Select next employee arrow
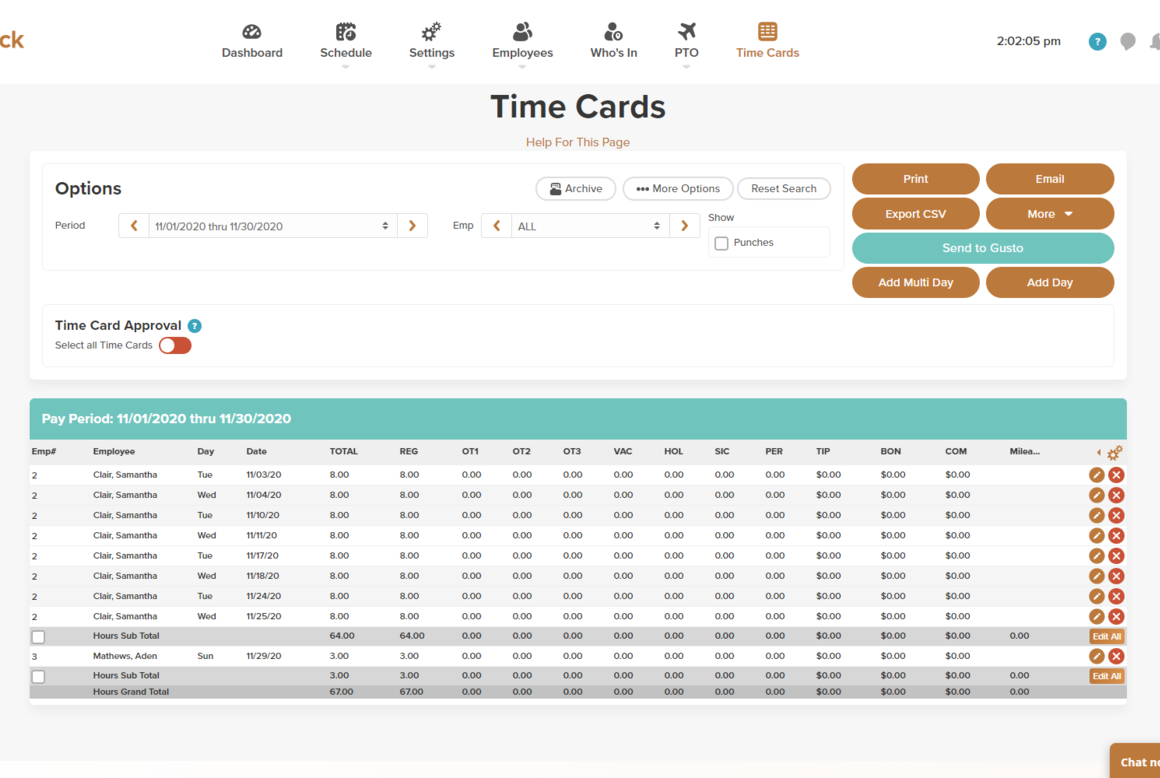The width and height of the screenshot is (1160, 778). 684,226
